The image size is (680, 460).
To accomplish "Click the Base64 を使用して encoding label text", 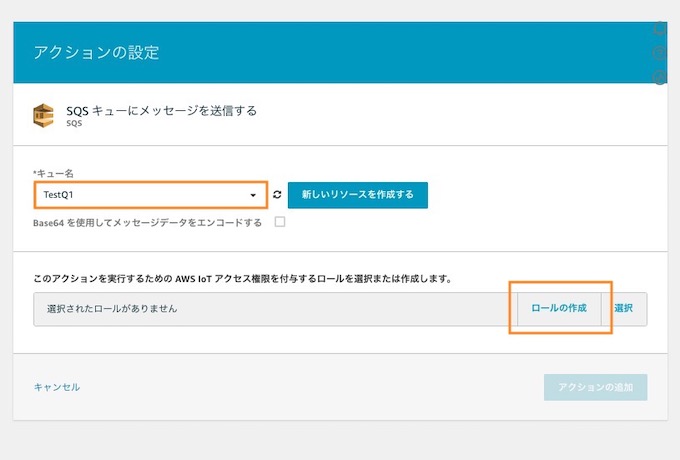I will 147,223.
